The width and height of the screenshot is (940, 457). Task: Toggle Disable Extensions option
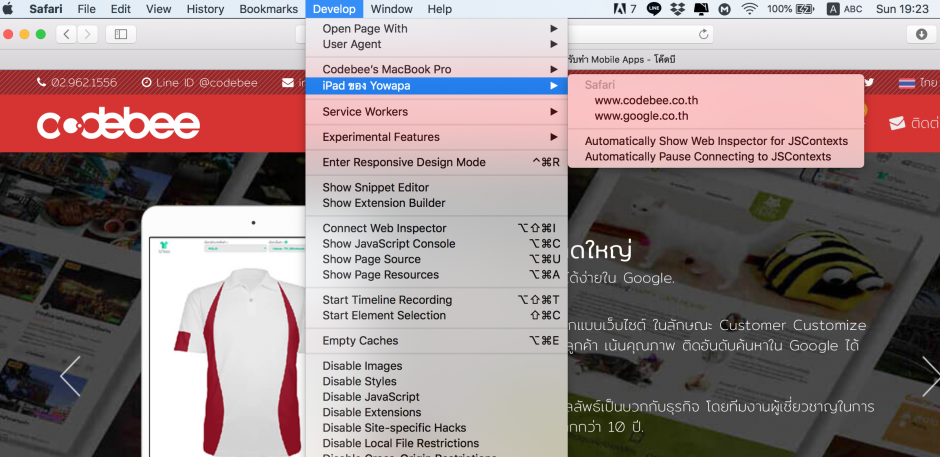(436, 412)
